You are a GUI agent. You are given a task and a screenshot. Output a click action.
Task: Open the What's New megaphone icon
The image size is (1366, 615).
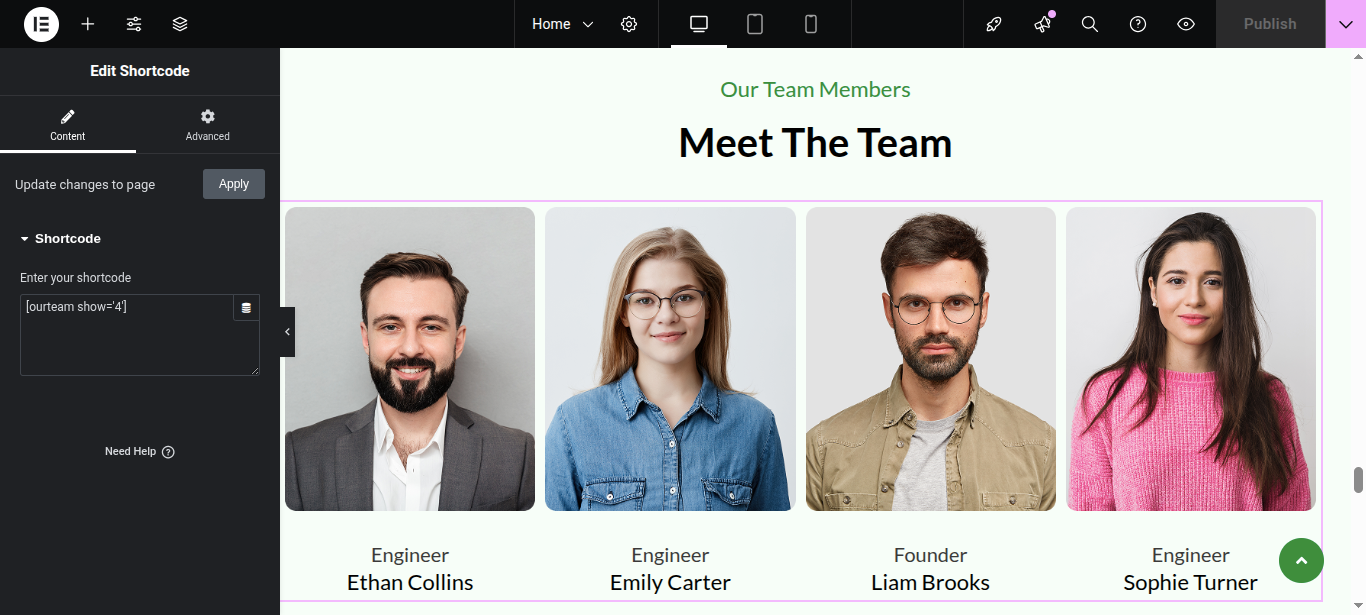1042,24
